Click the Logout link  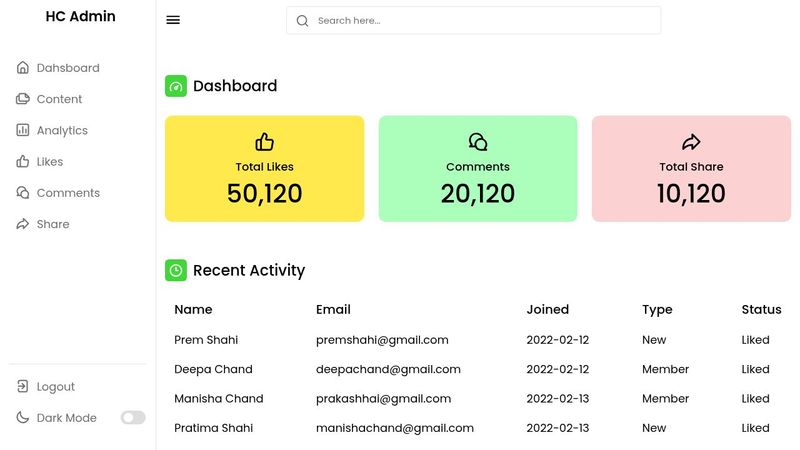point(55,387)
